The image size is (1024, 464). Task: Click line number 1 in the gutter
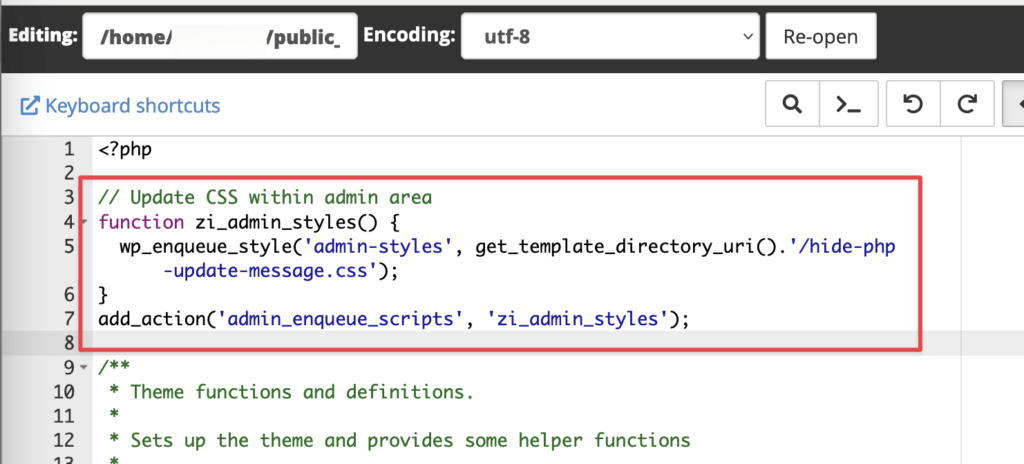(68, 150)
